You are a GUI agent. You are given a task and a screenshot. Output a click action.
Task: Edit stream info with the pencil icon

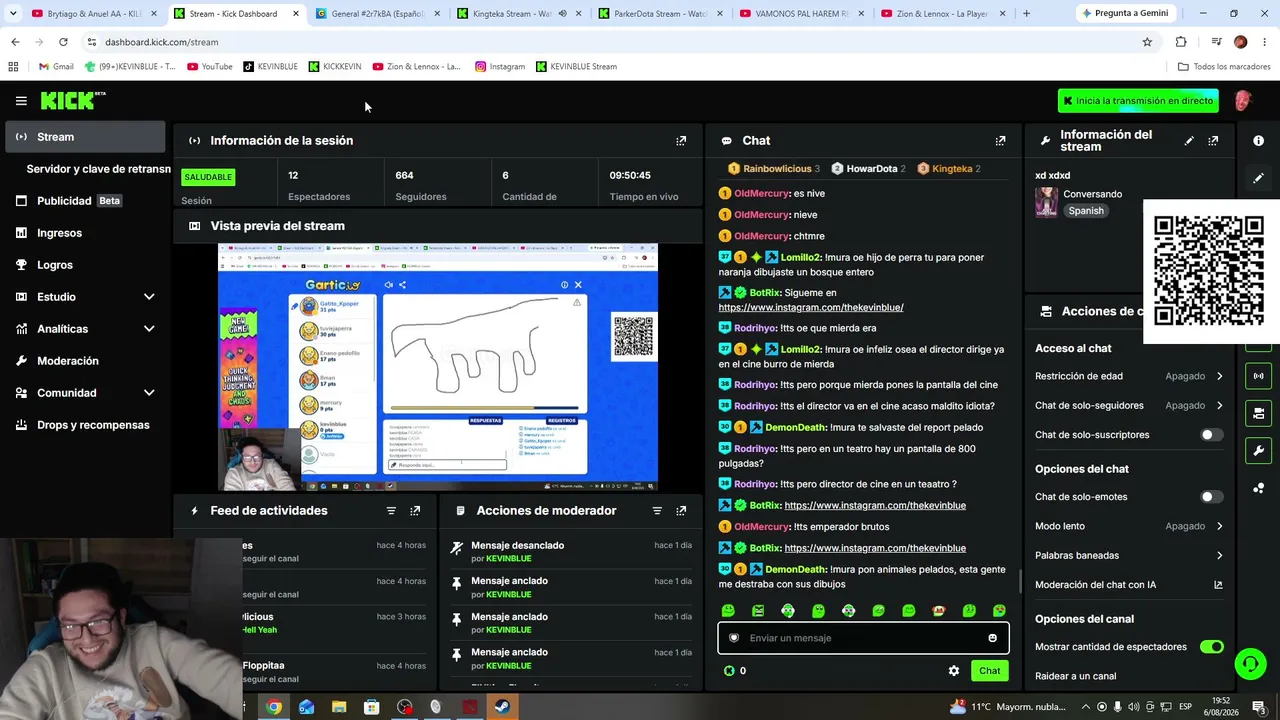click(1189, 141)
